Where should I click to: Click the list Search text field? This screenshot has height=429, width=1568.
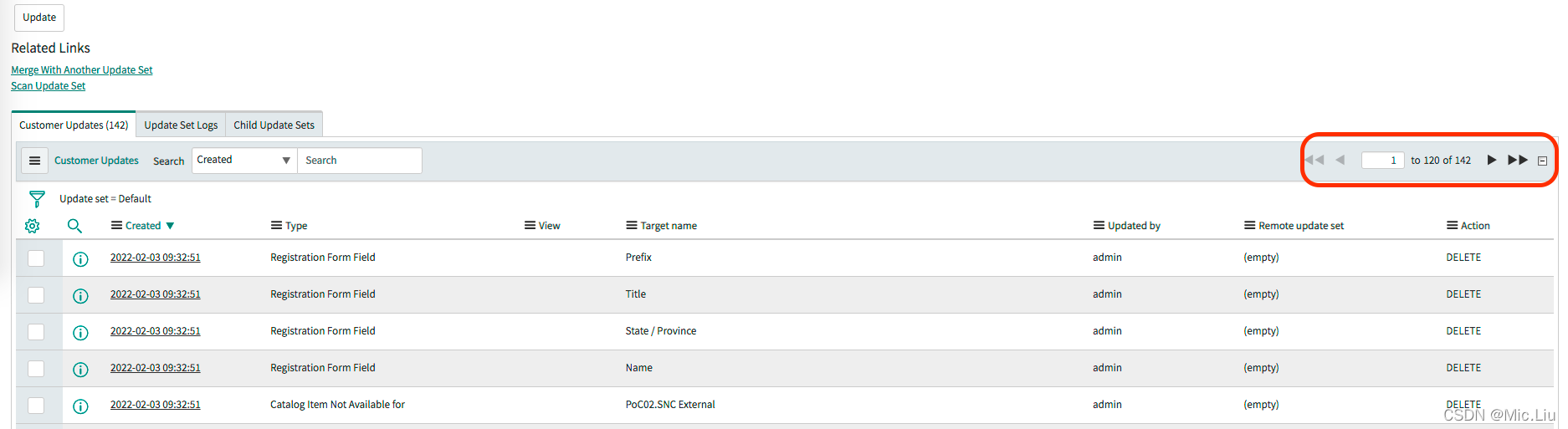[360, 161]
